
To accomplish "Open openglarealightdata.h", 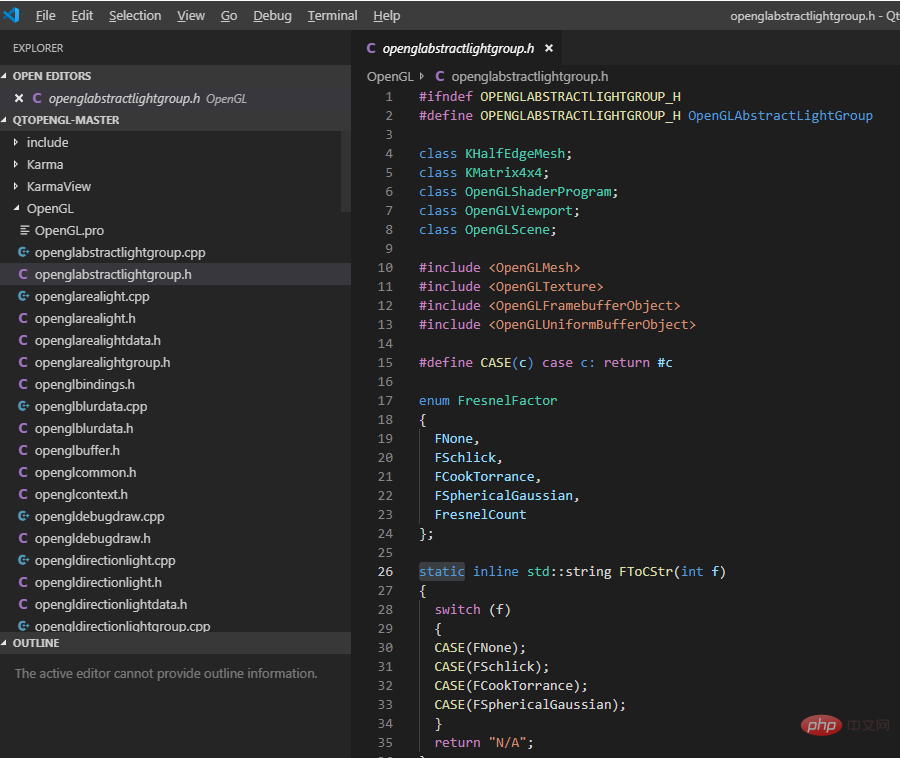I will click(x=98, y=340).
